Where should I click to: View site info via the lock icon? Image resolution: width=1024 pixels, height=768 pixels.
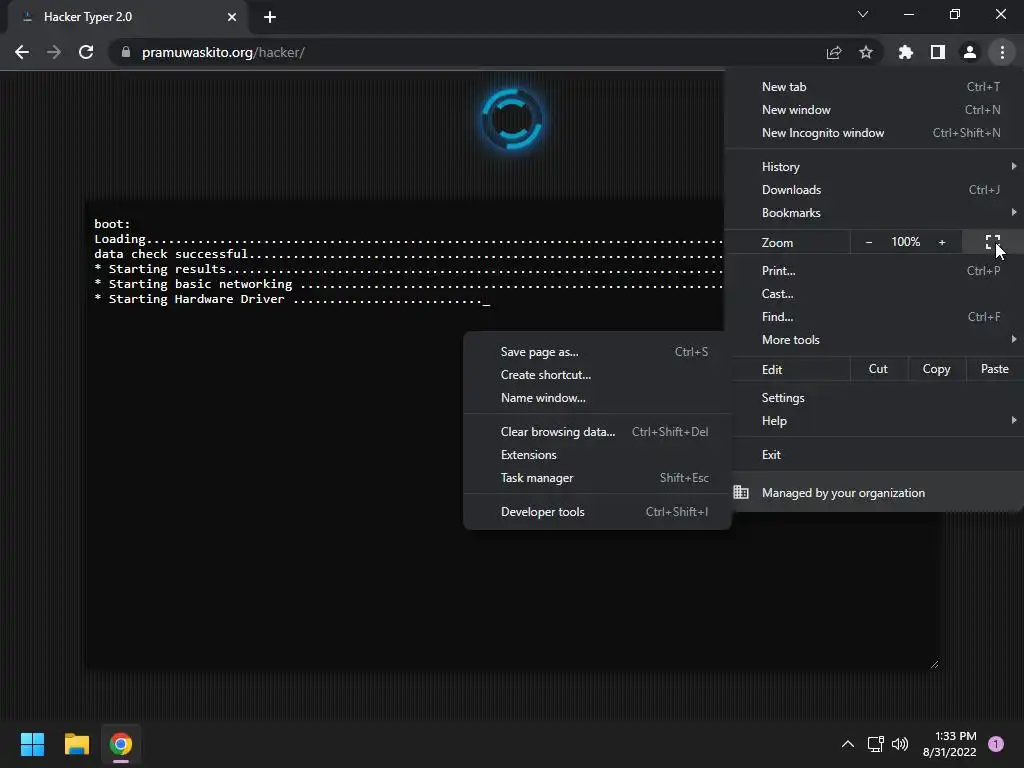tap(126, 52)
